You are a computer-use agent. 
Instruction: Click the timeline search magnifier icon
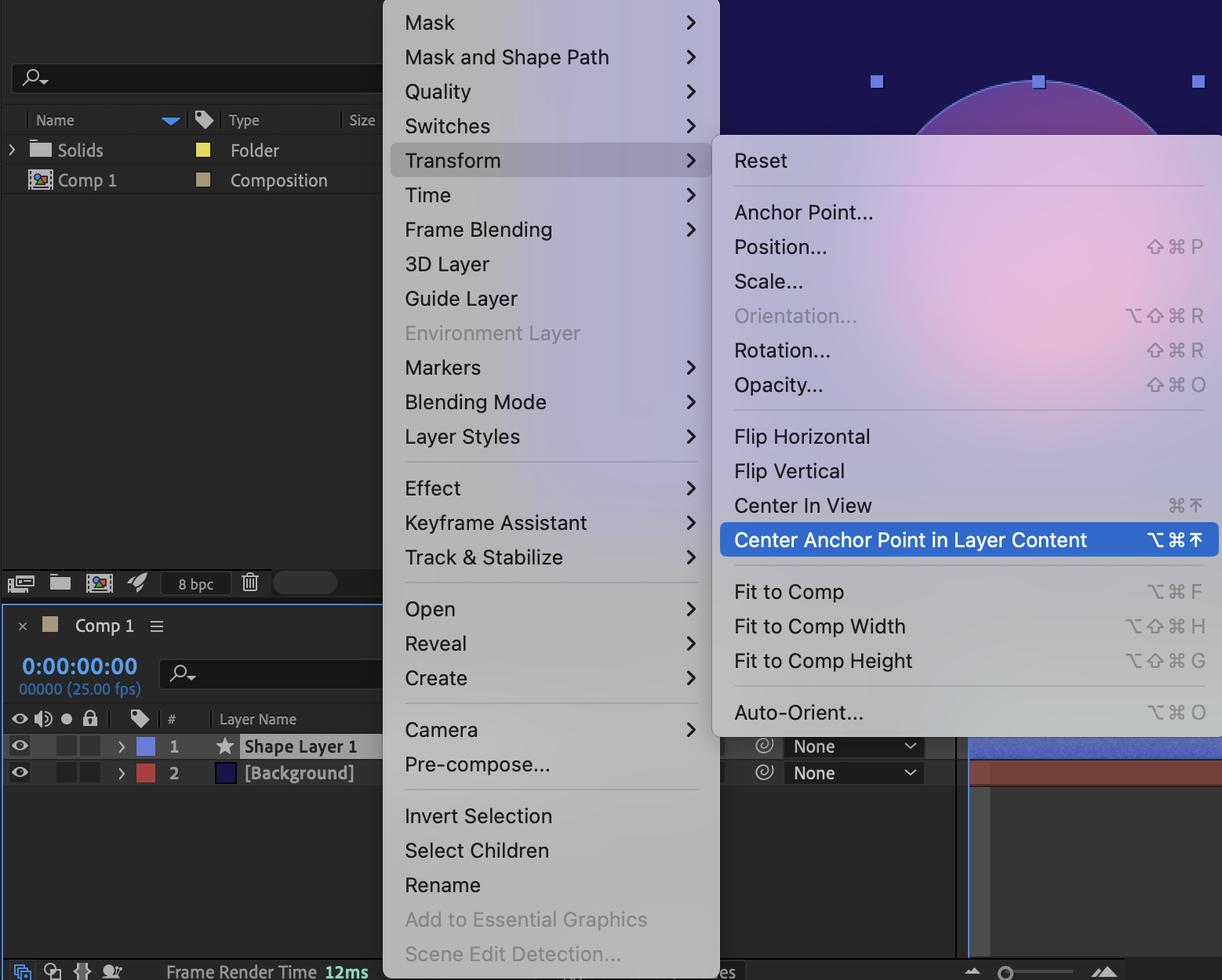(x=183, y=673)
